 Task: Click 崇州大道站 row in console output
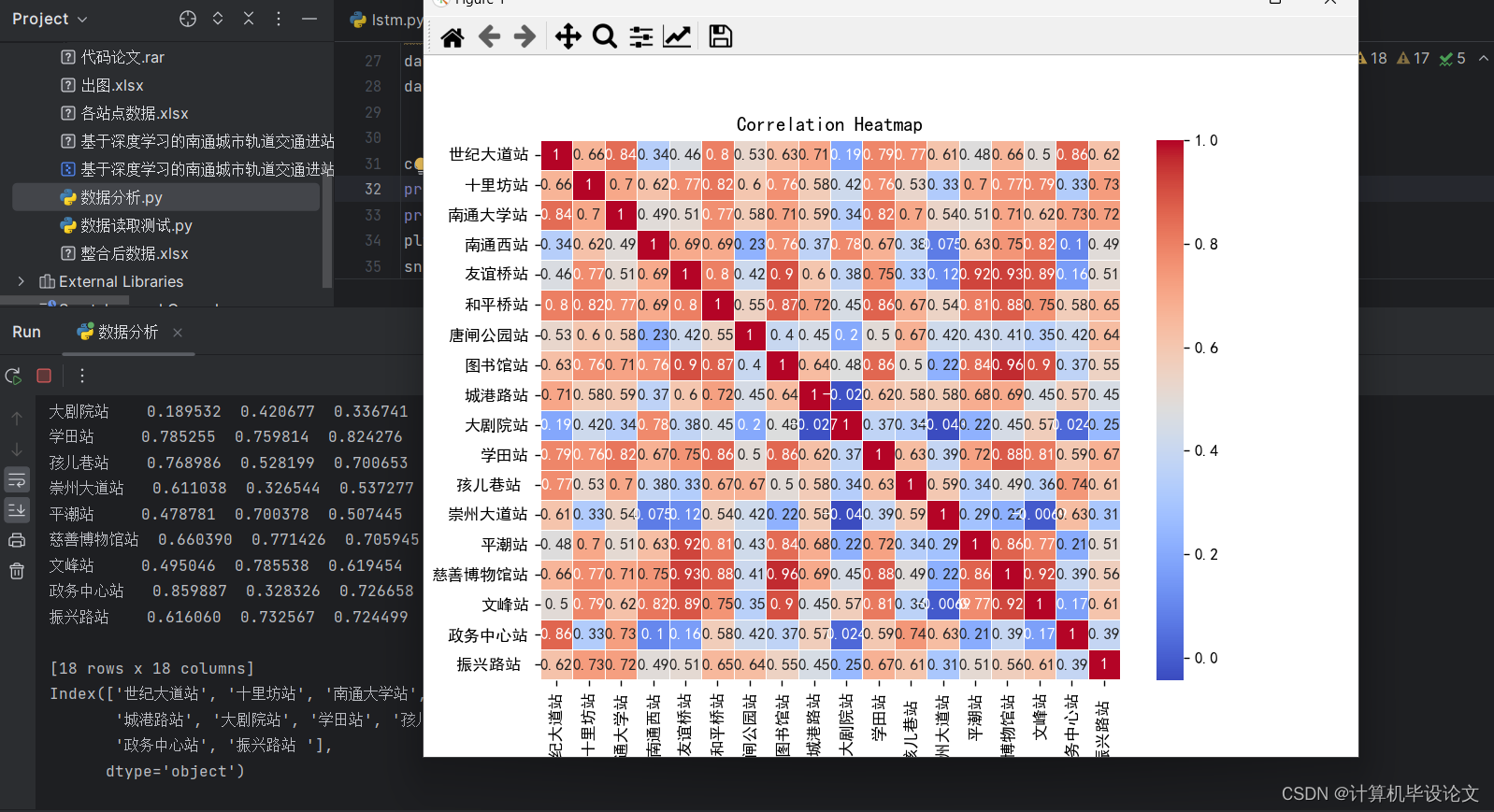tap(231, 488)
